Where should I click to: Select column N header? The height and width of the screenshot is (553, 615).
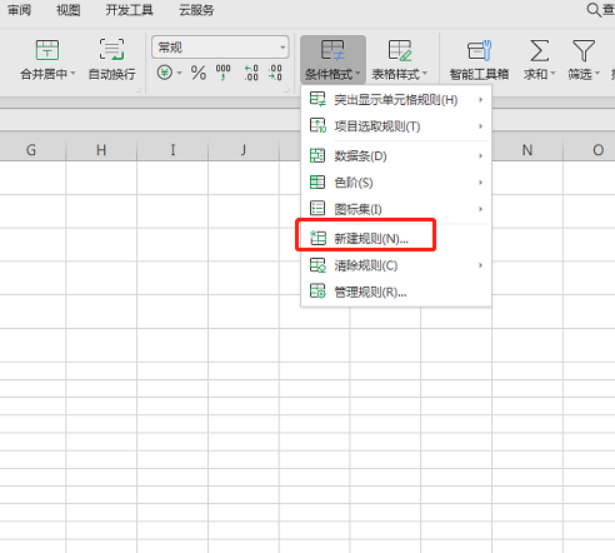pos(528,150)
